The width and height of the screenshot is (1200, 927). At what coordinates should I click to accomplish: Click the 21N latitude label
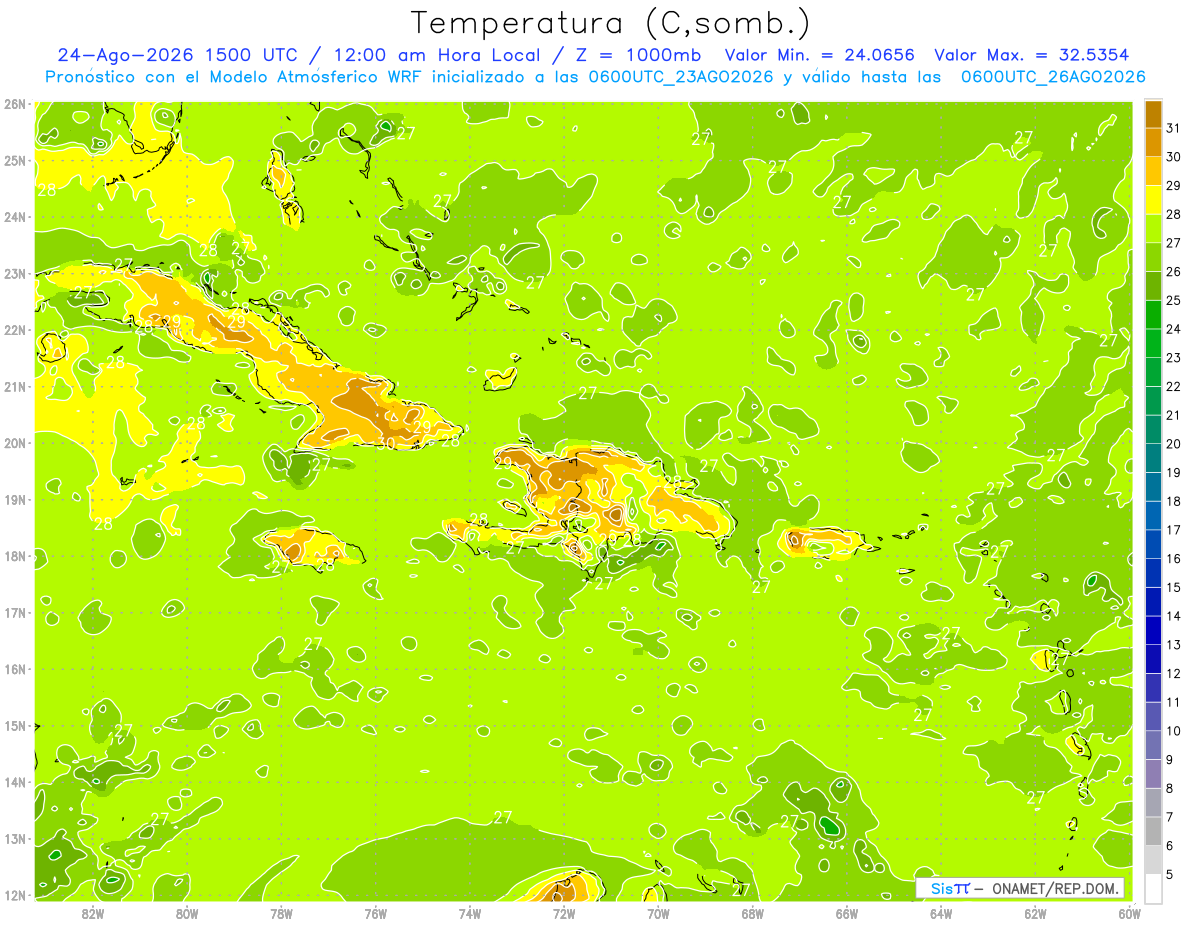point(15,386)
